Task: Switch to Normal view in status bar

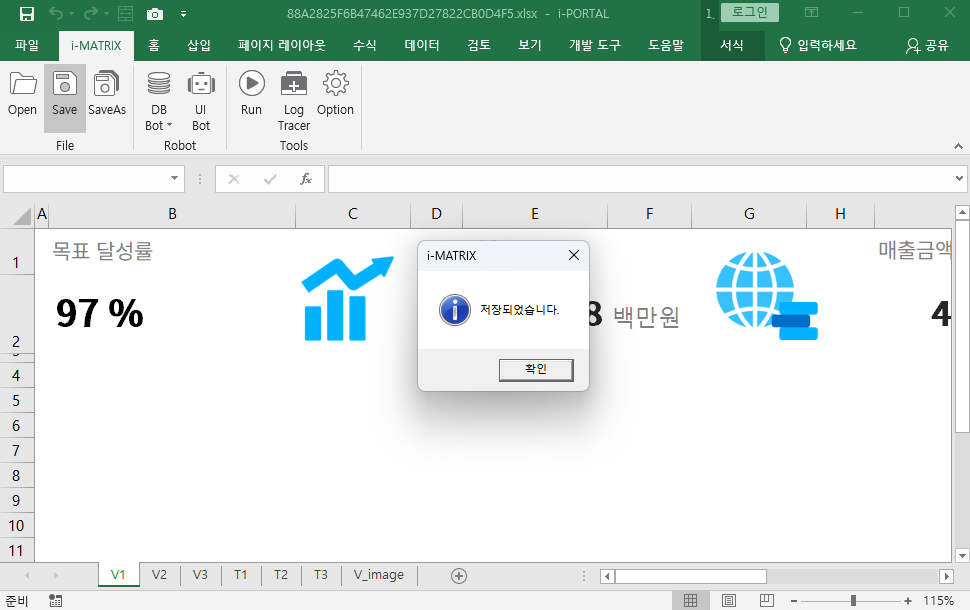Action: [x=690, y=601]
